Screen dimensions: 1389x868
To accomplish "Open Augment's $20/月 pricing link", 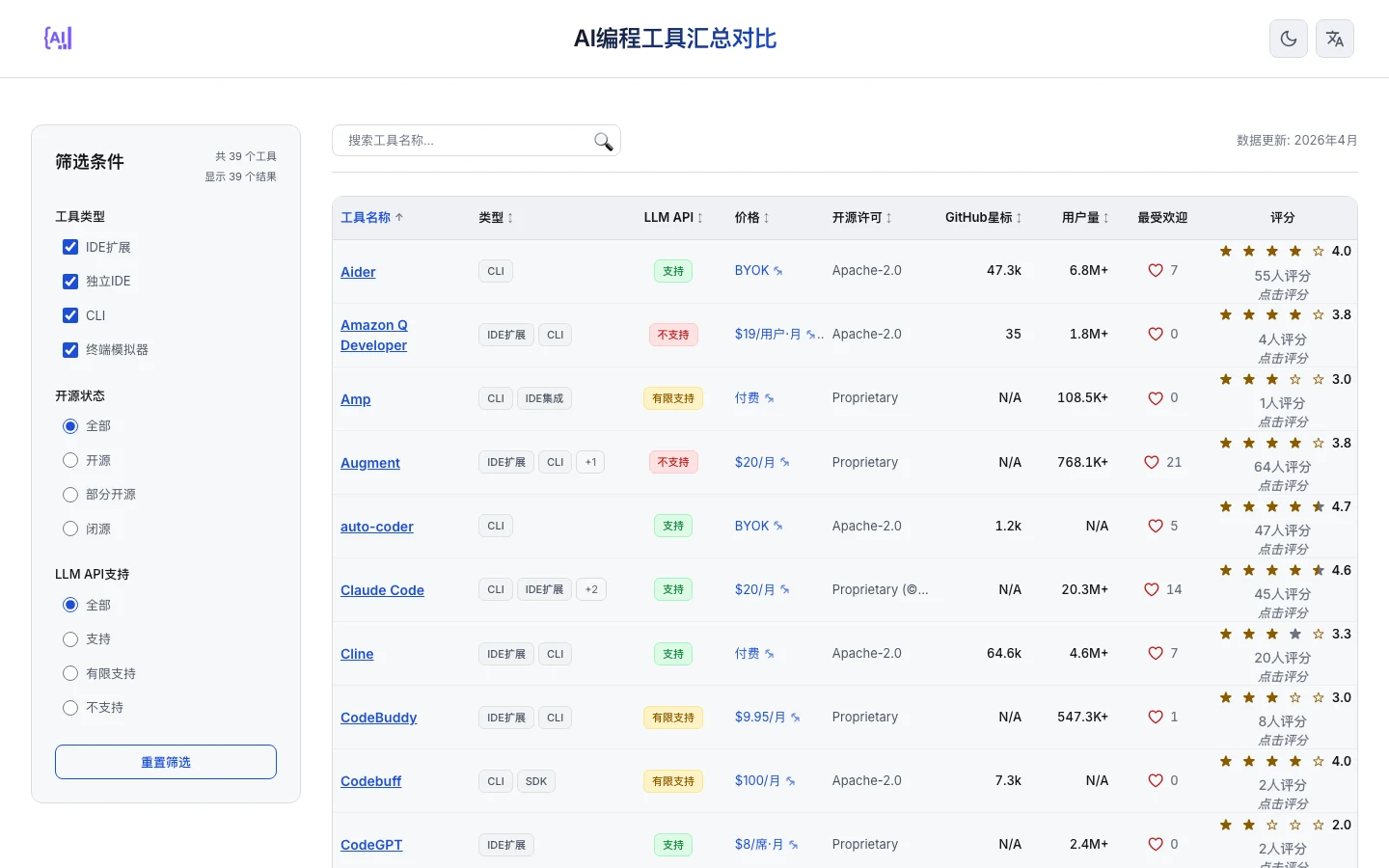I will point(762,462).
